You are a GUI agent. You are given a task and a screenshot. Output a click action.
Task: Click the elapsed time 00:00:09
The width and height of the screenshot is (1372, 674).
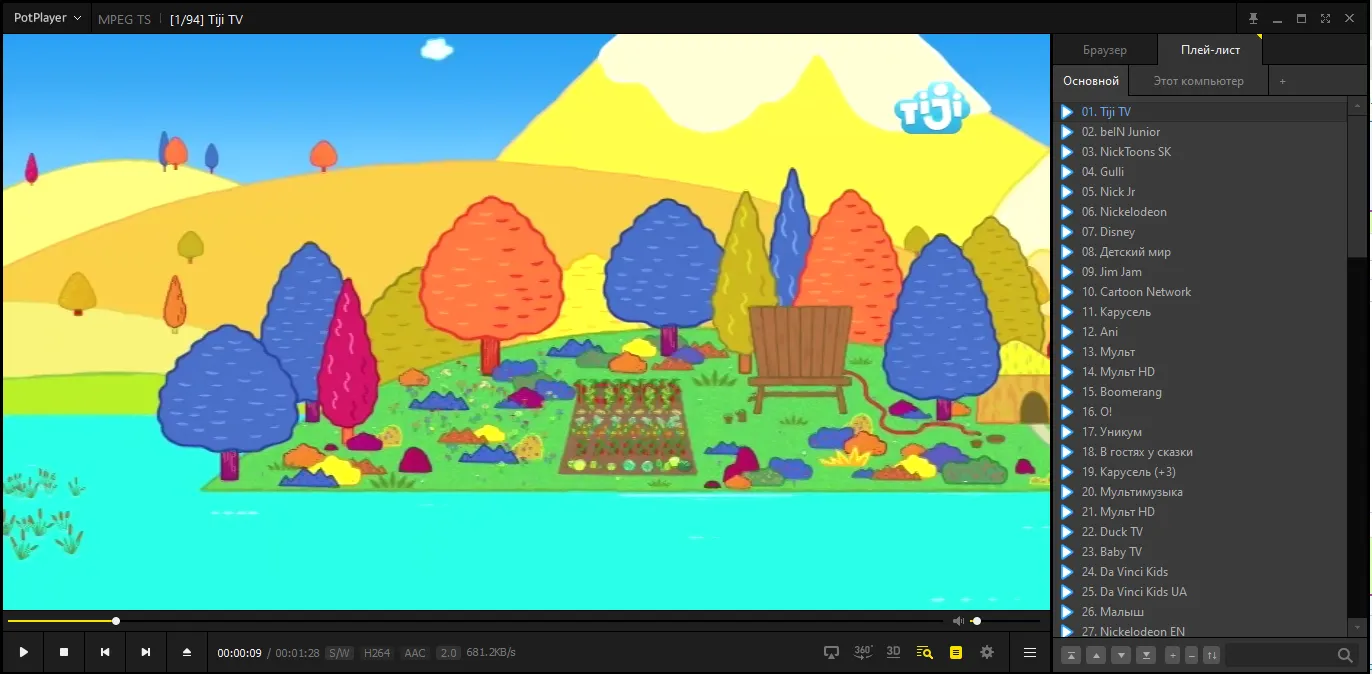click(x=240, y=653)
